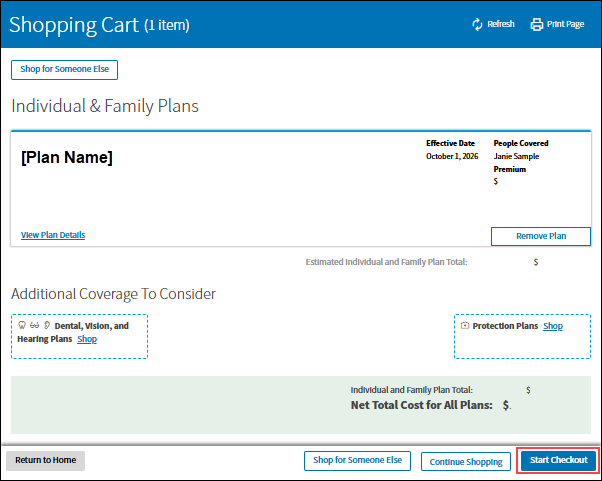Click the Refresh text in header
The width and height of the screenshot is (602, 481).
pos(501,24)
